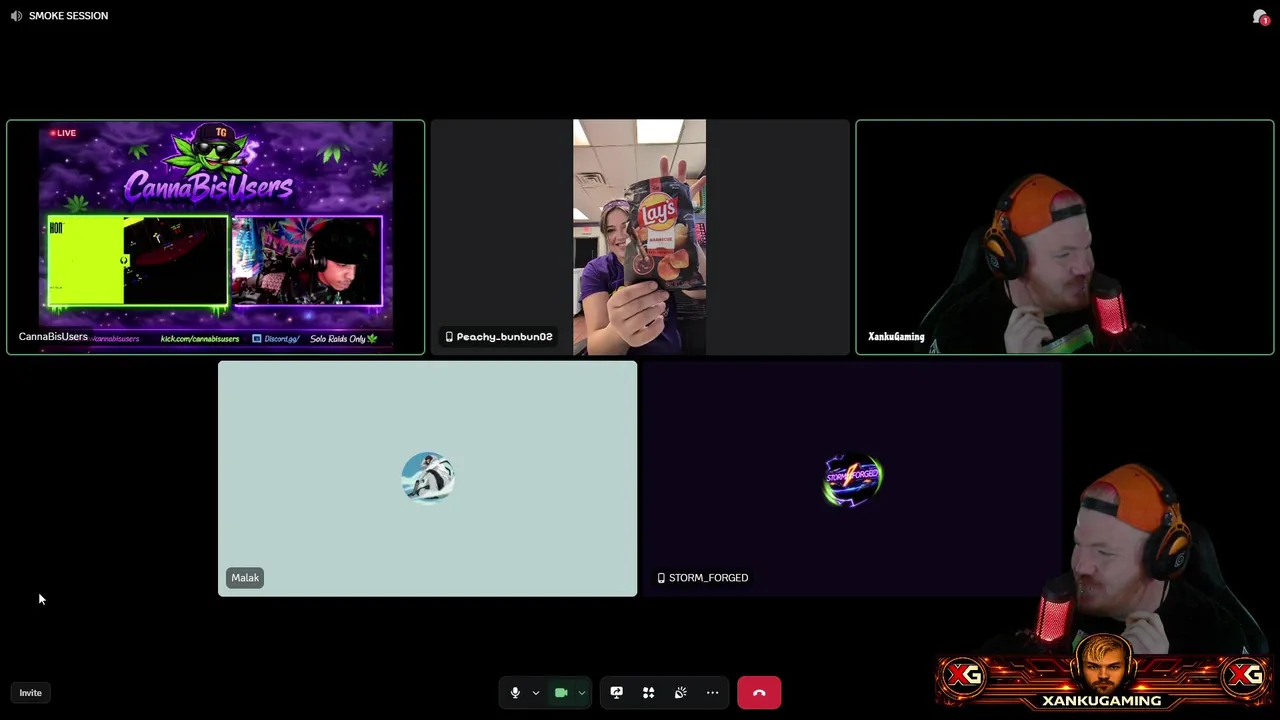Screen dimensions: 1280x720
Task: Open the member list notification icon
Action: (1260, 17)
